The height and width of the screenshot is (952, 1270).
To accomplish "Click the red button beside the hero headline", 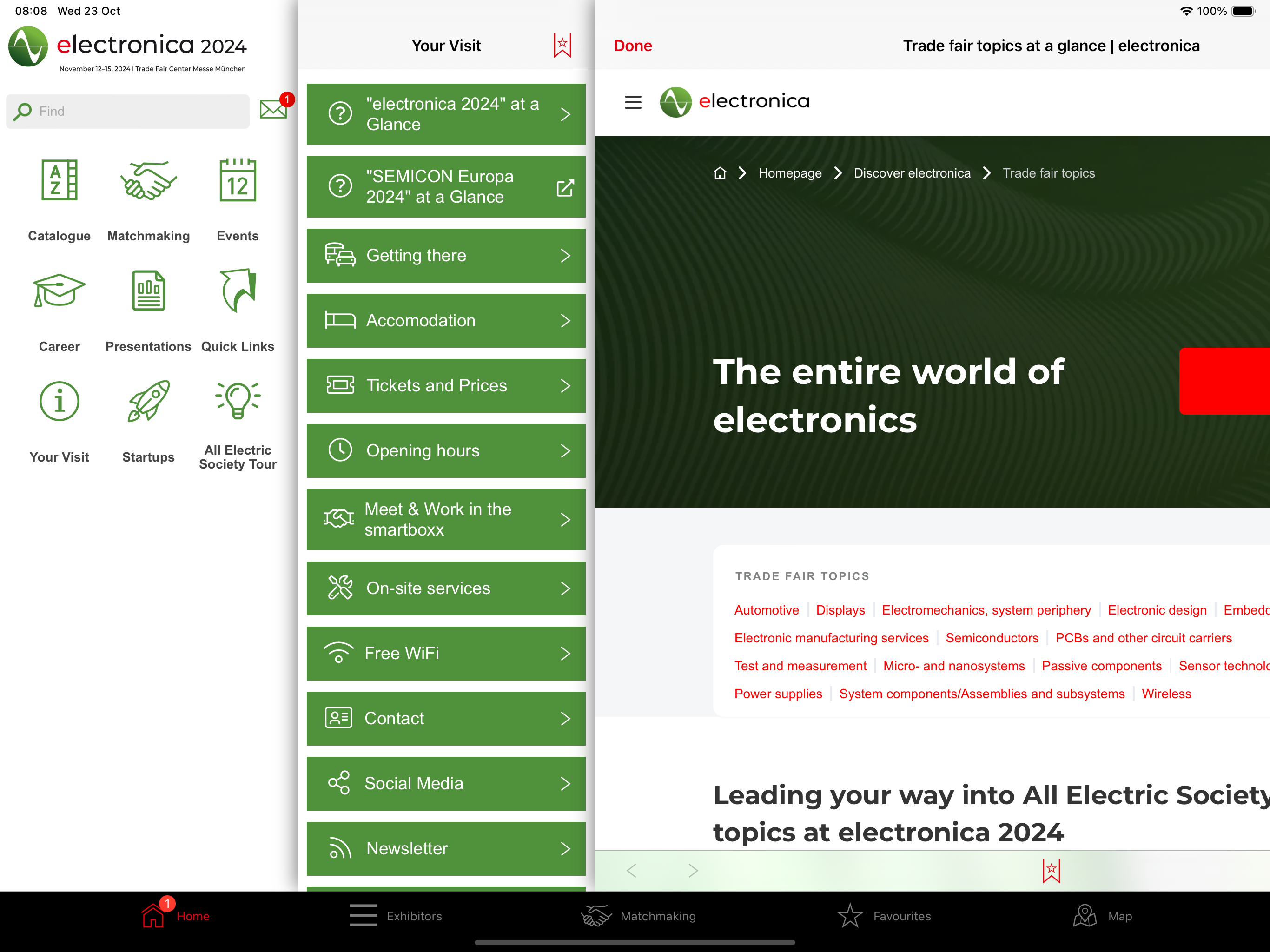I will pos(1224,381).
